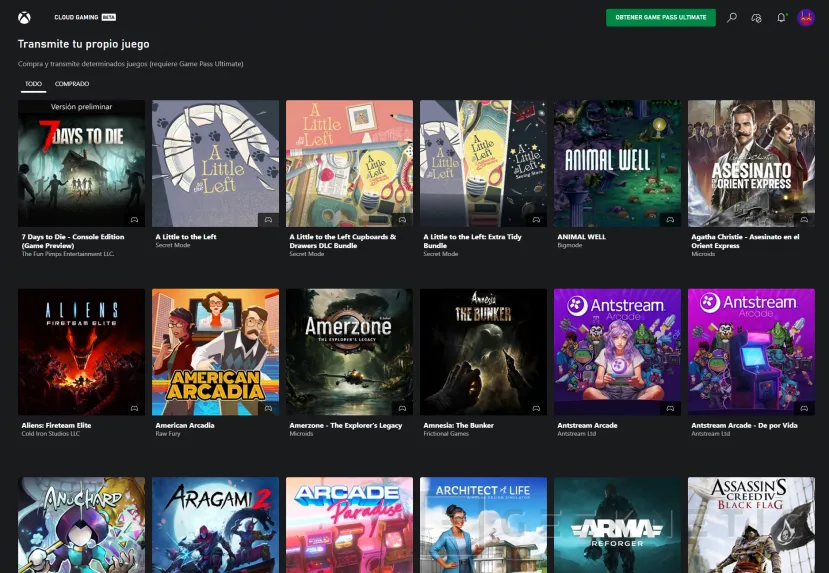Click the controller icon on 7 Days to Die tile
Viewport: 829px width, 573px height.
coord(134,219)
